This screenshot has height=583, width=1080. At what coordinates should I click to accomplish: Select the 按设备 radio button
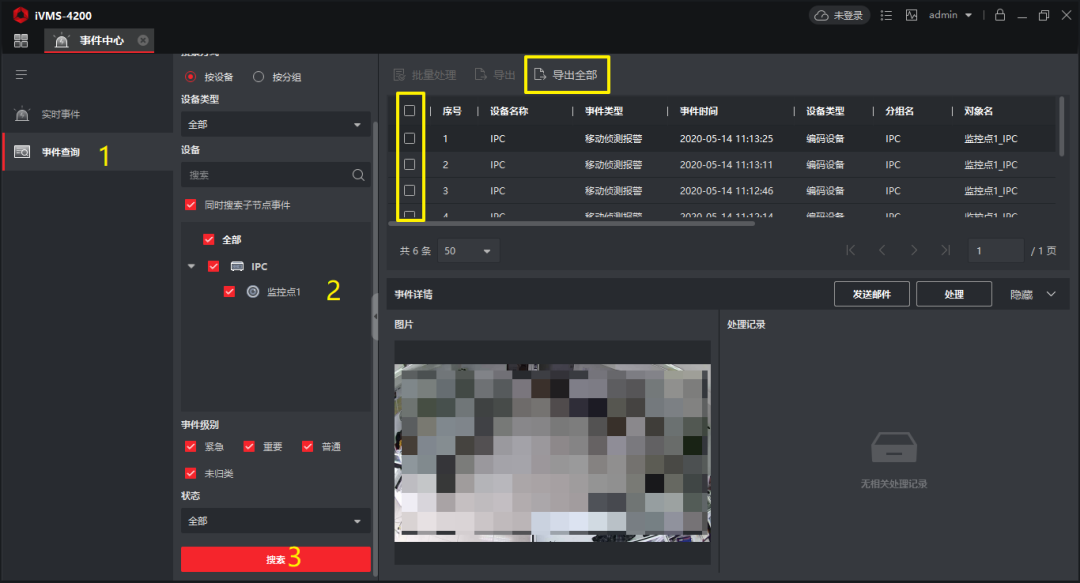point(191,76)
